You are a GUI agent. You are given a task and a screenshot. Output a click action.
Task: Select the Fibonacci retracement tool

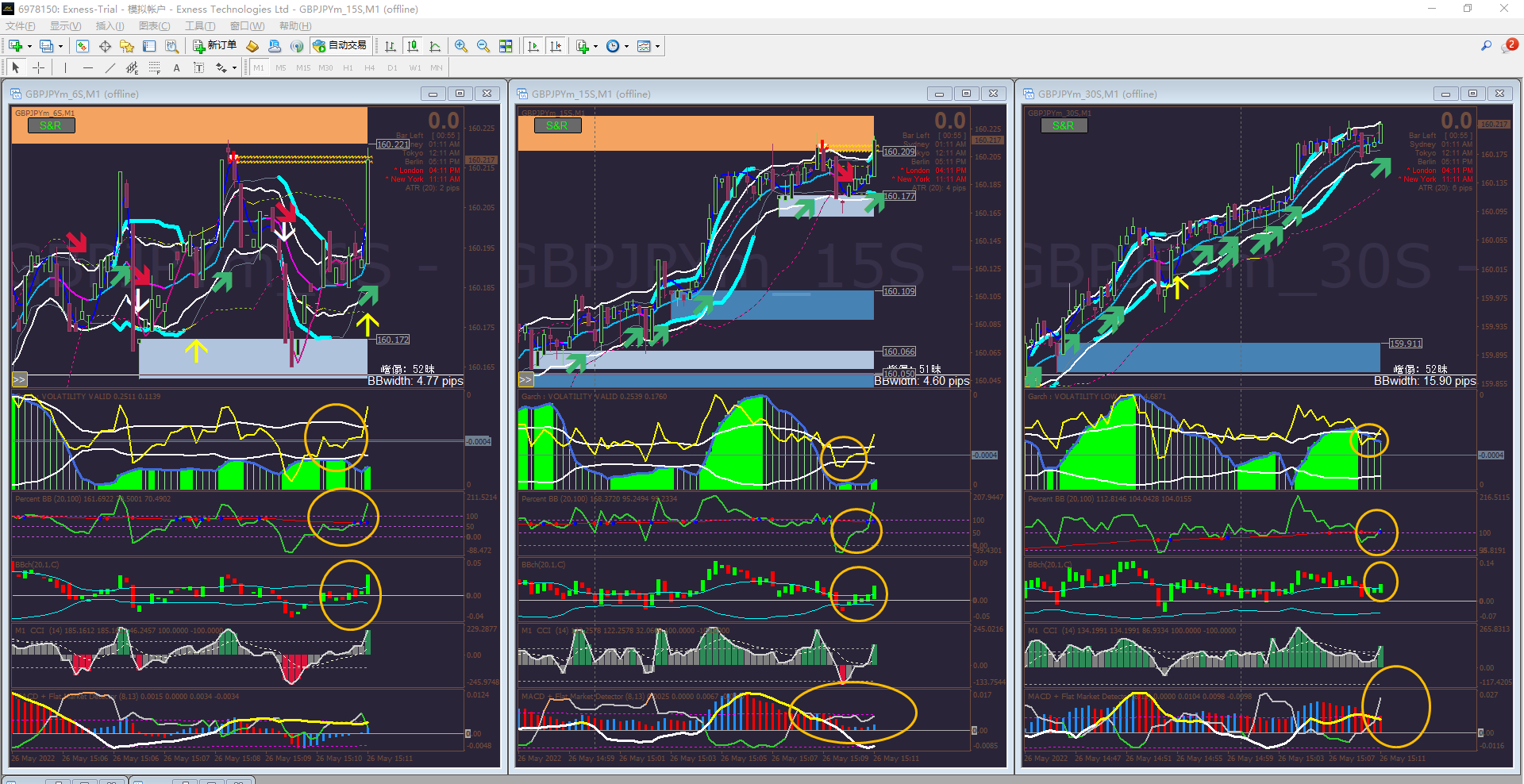click(x=154, y=67)
